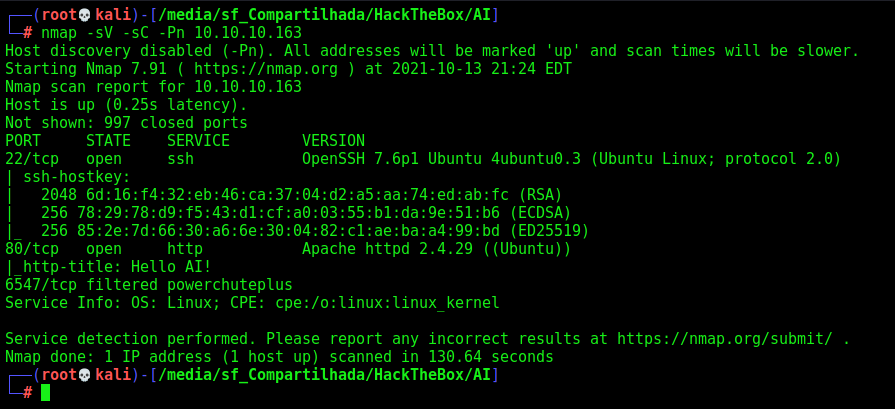Click the VERSION column header
This screenshot has width=895, height=409.
point(333,141)
